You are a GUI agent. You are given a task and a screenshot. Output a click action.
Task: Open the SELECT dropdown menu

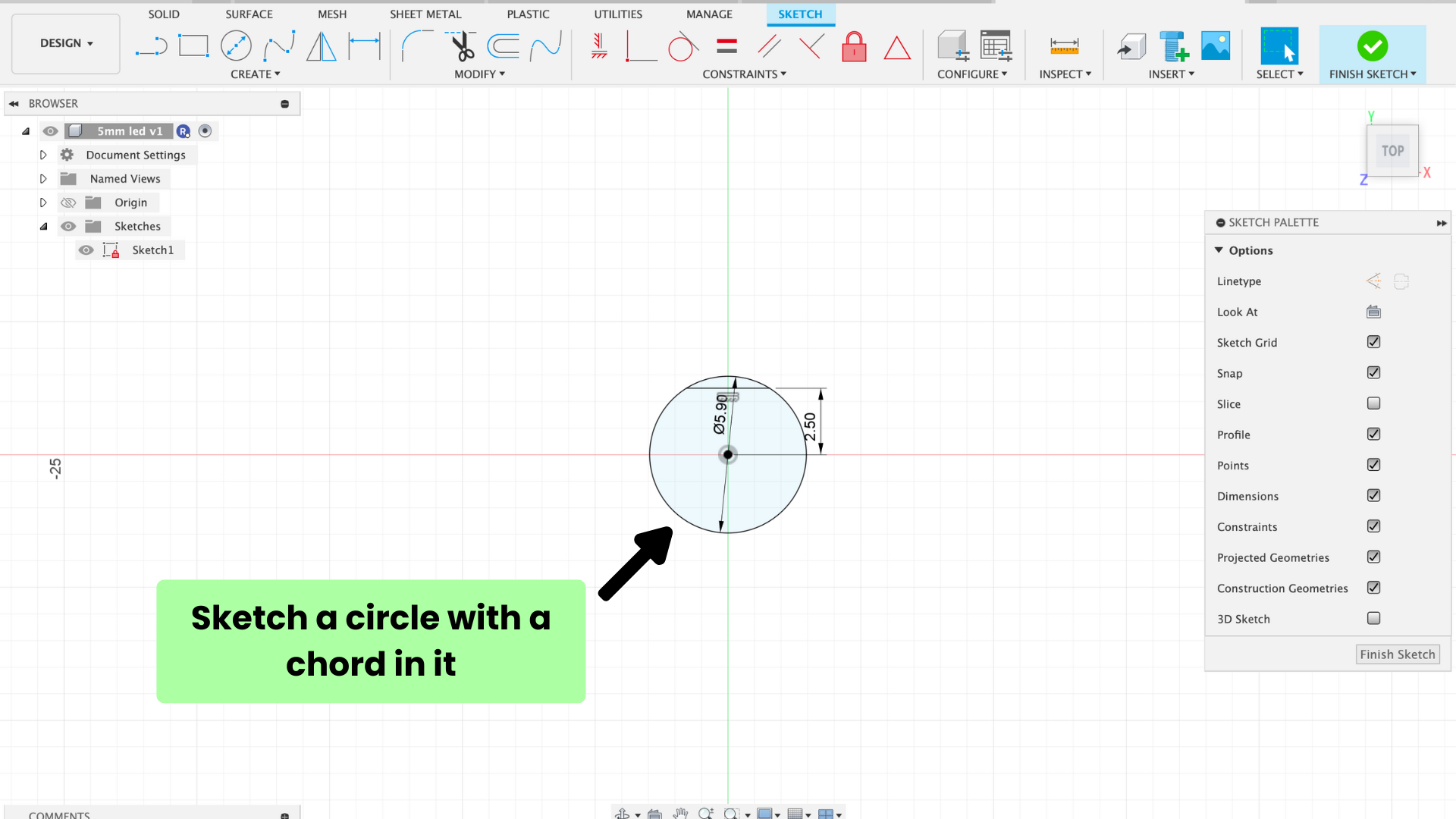pyautogui.click(x=1279, y=74)
